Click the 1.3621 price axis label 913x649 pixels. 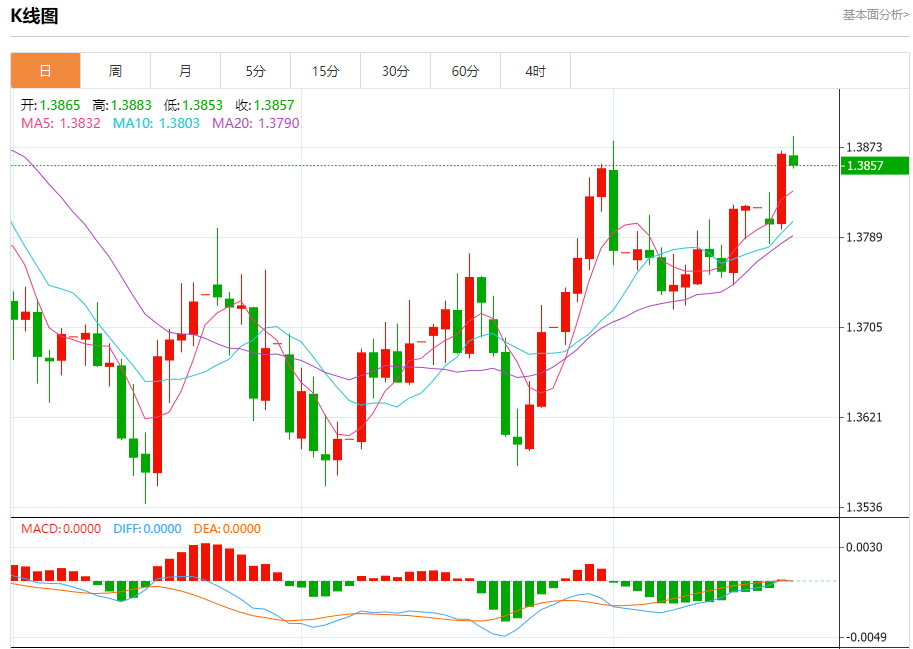864,417
